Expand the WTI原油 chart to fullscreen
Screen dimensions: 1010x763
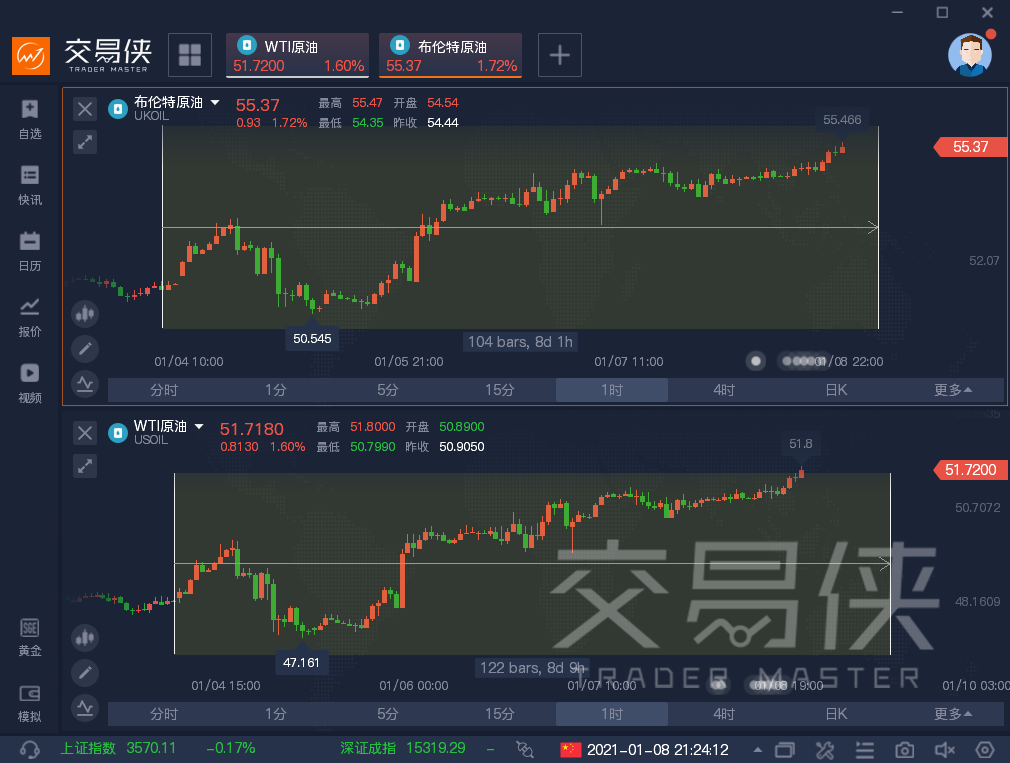click(x=85, y=466)
